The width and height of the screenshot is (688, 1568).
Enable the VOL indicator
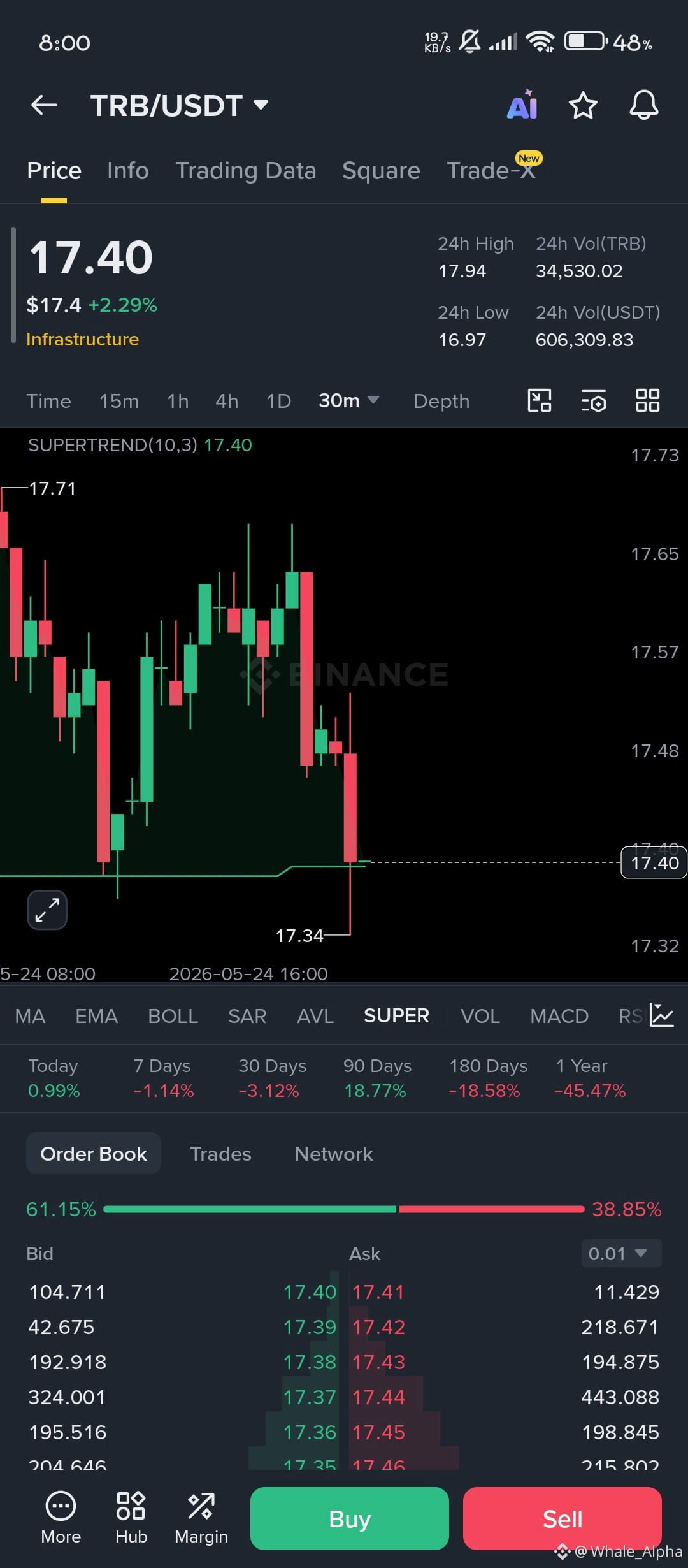click(480, 1015)
